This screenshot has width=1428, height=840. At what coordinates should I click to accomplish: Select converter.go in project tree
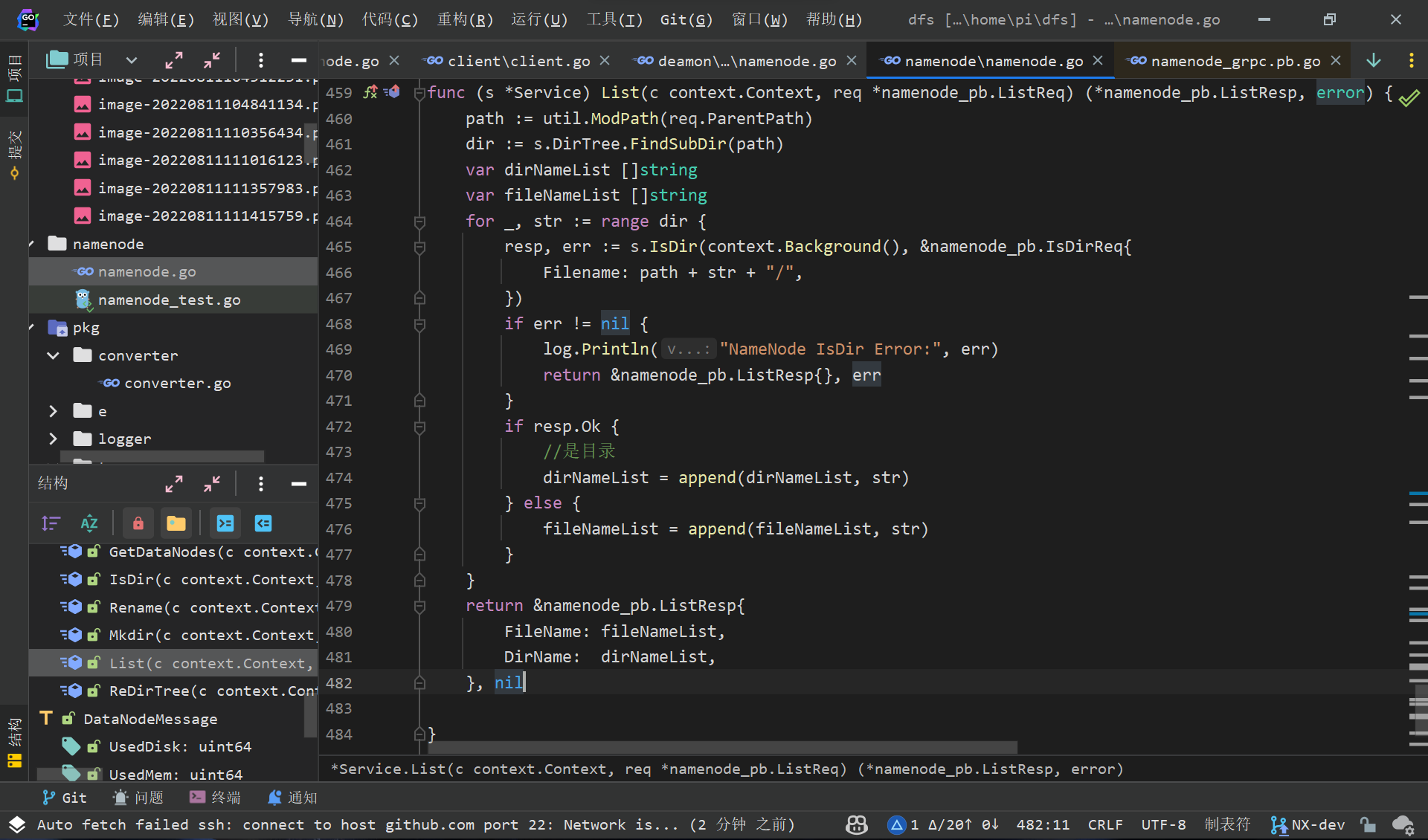[x=178, y=383]
